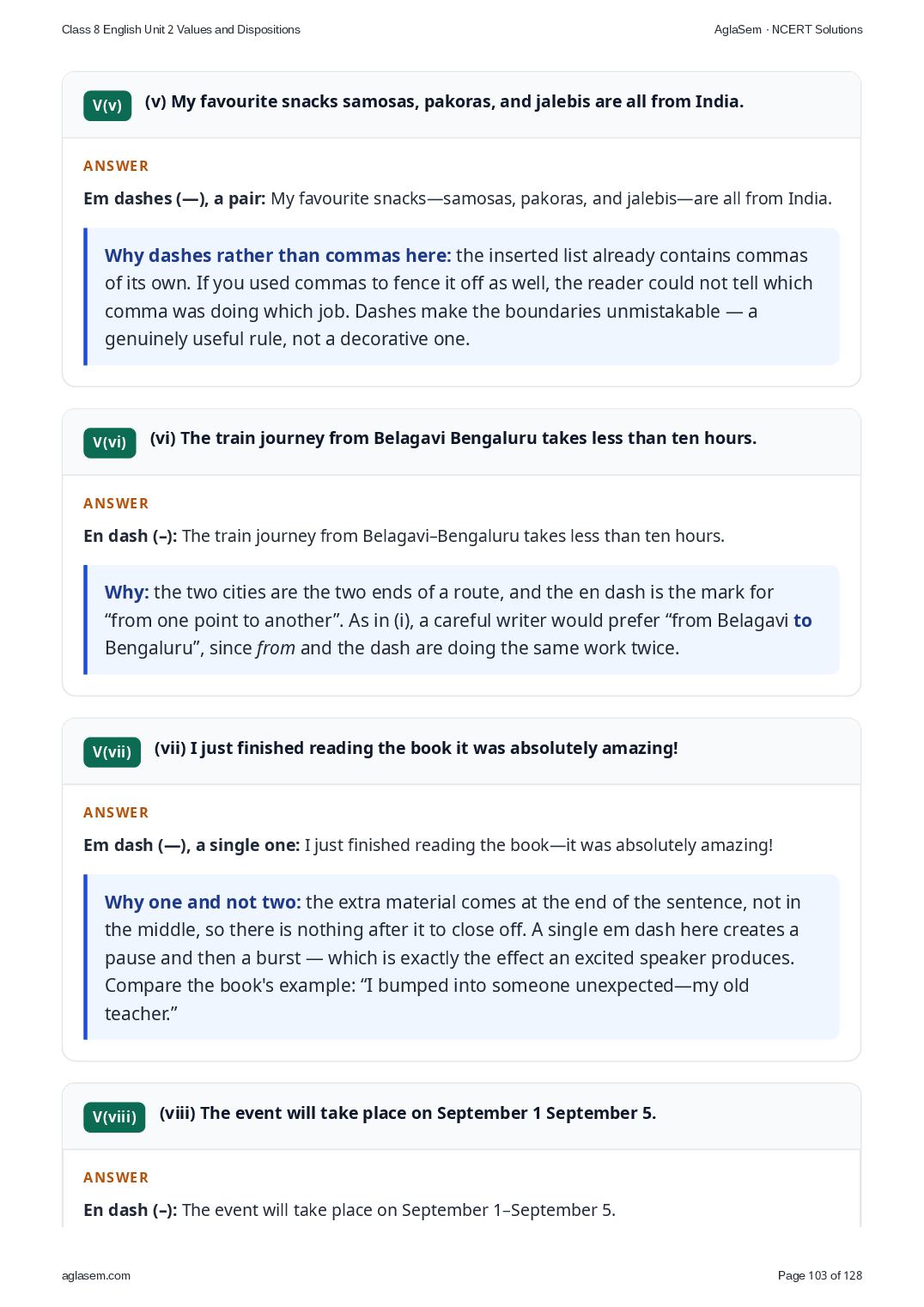Click the green V(vi) question badge
Viewport: 924px width, 1307px height.
click(x=110, y=442)
